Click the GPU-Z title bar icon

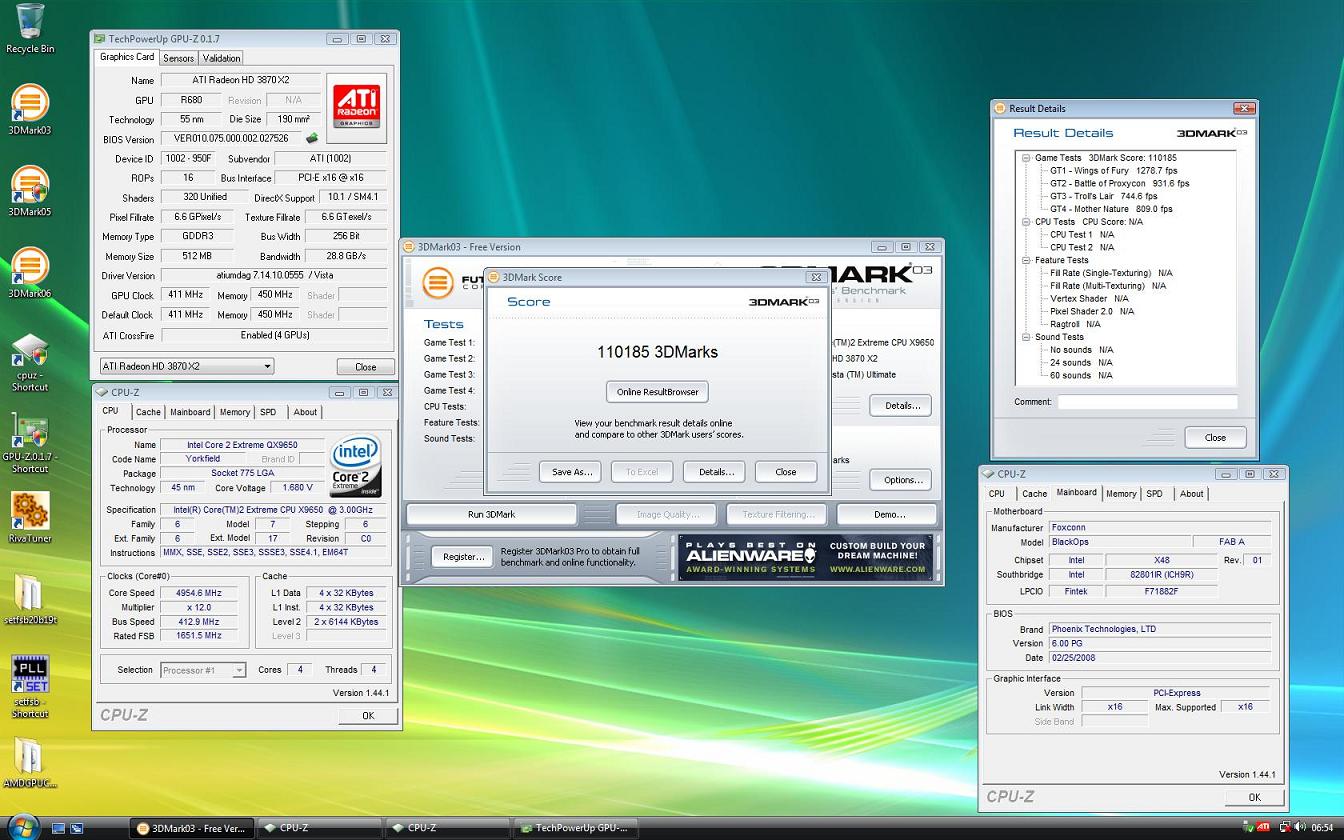pos(100,39)
